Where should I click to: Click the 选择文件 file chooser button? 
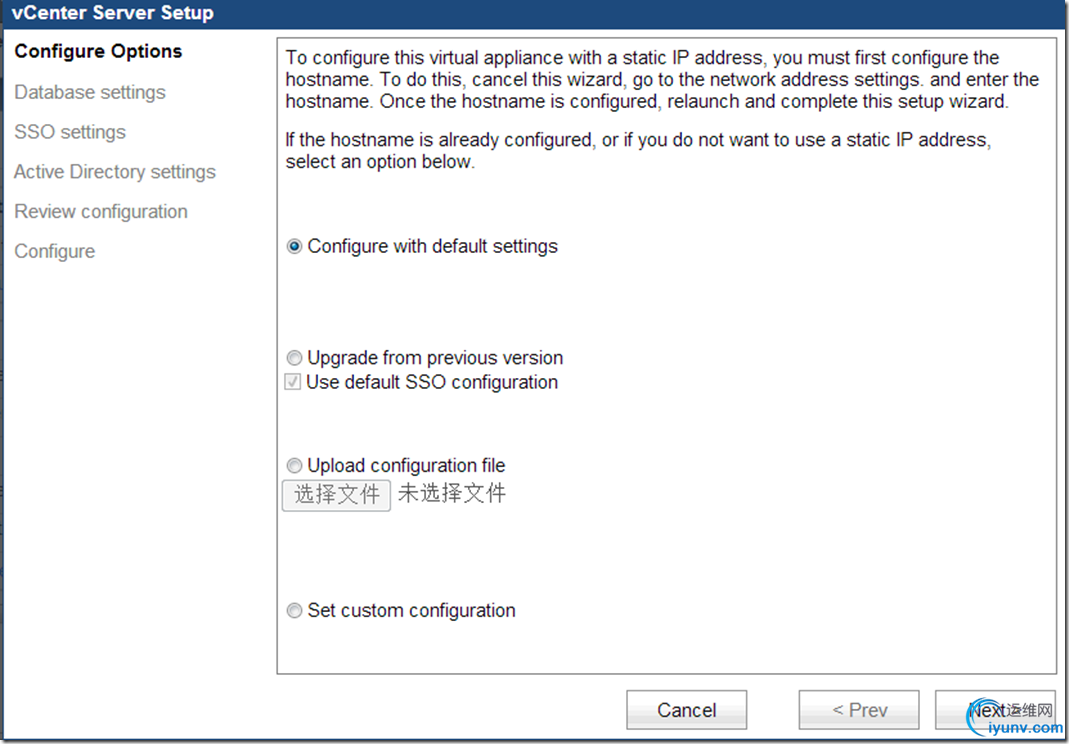pos(336,494)
